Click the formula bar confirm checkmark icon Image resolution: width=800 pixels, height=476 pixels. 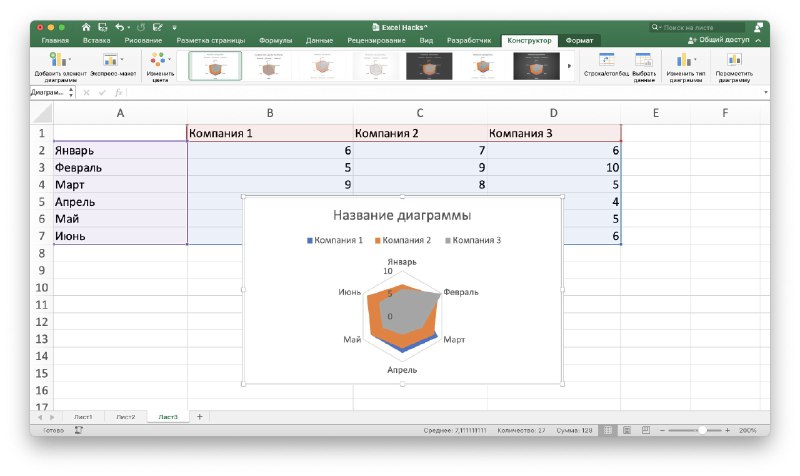pos(102,92)
